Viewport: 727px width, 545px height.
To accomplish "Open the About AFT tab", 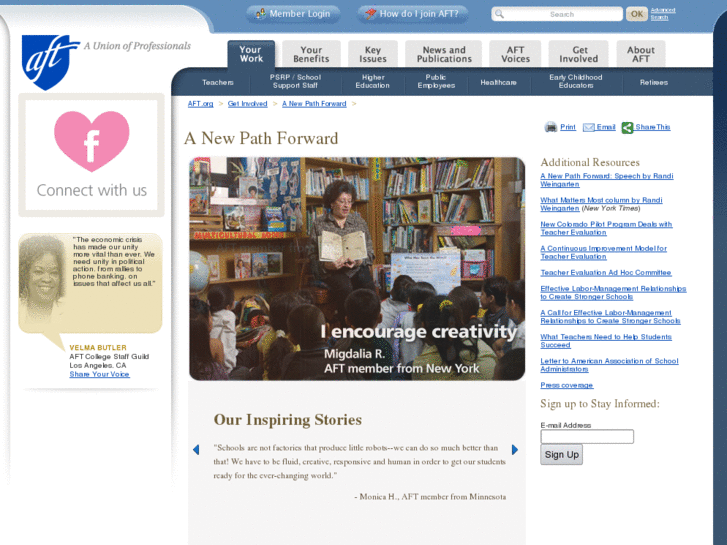I will click(x=641, y=54).
